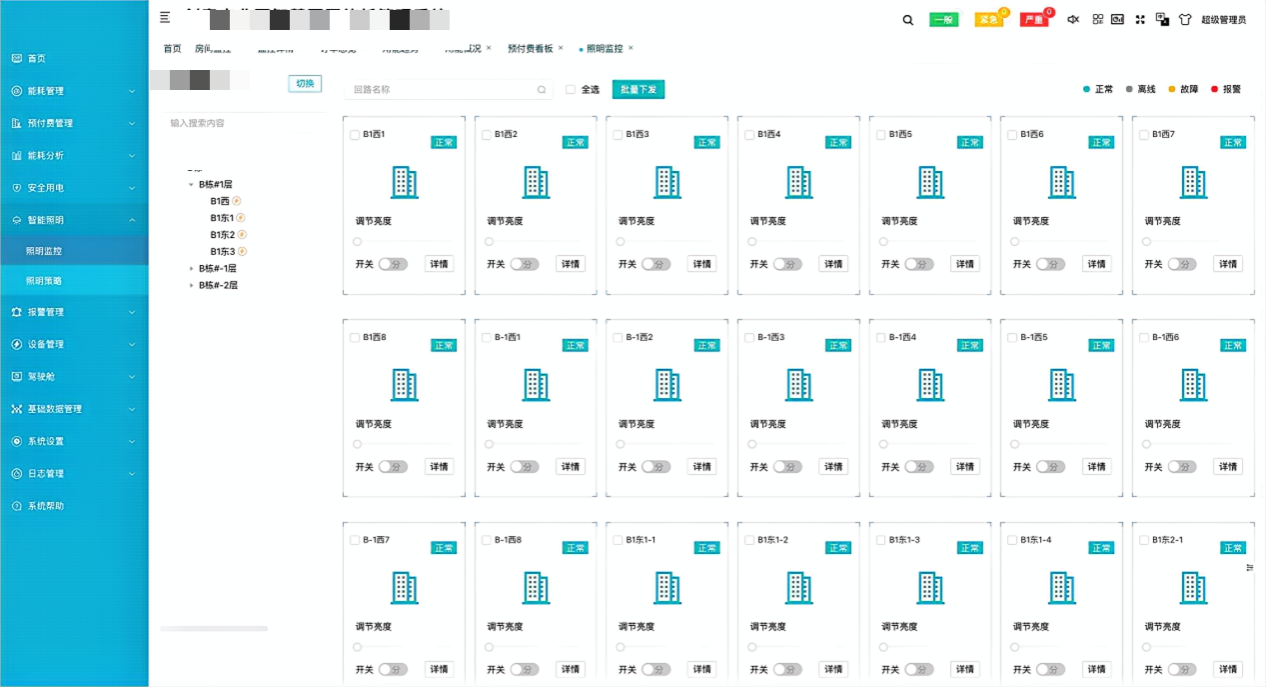Open 详情 details for circuit B1东1-1
Image resolution: width=1266 pixels, height=687 pixels.
(701, 668)
